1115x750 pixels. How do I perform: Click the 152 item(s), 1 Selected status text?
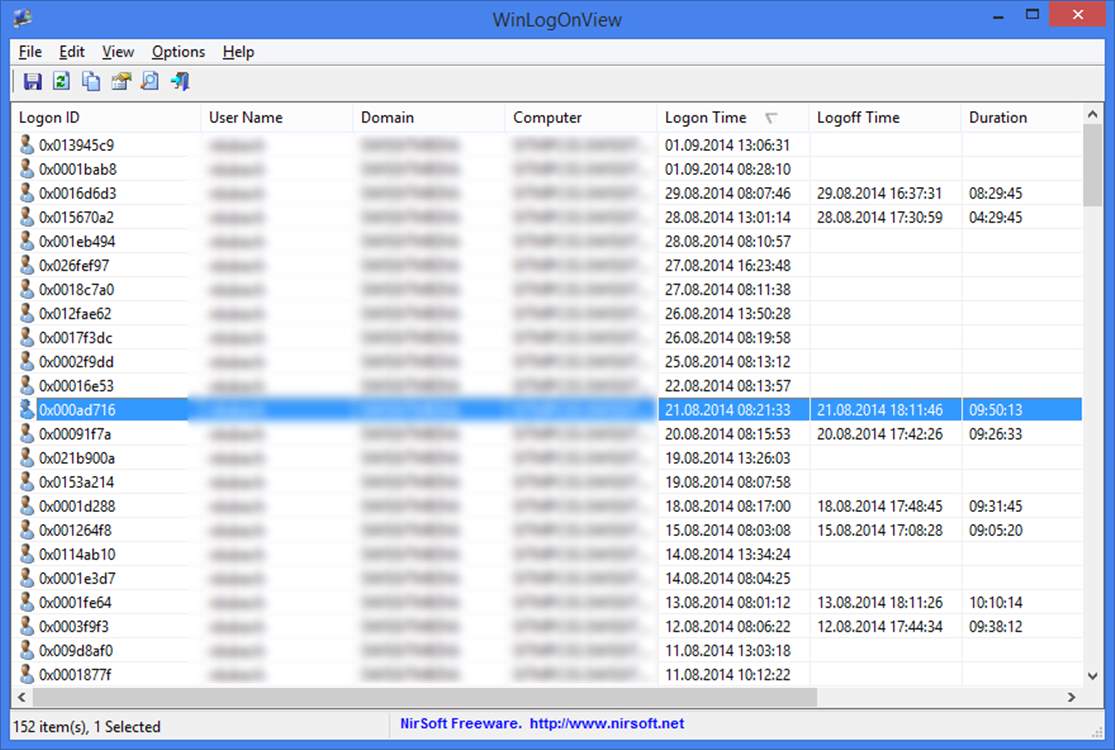point(87,727)
